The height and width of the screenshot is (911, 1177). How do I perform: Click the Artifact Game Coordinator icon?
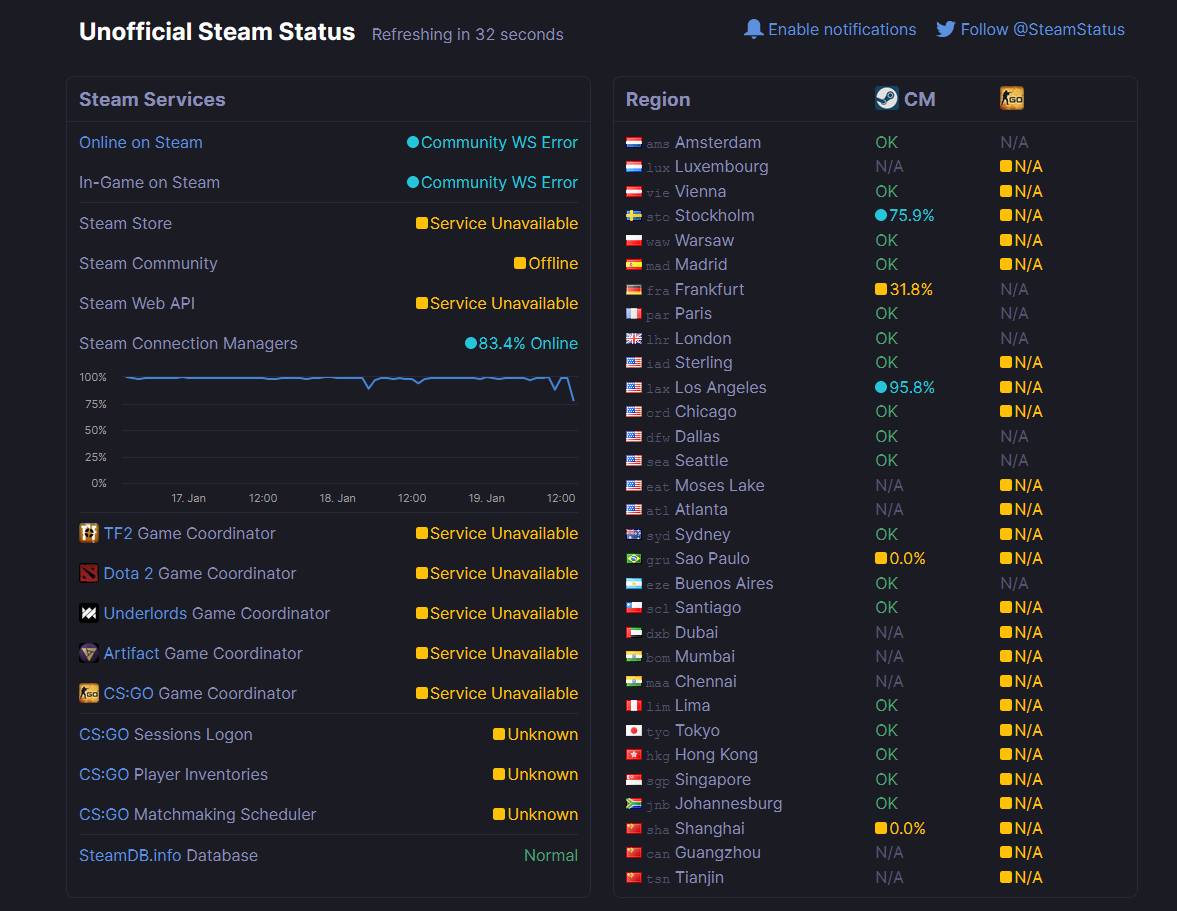tap(89, 653)
